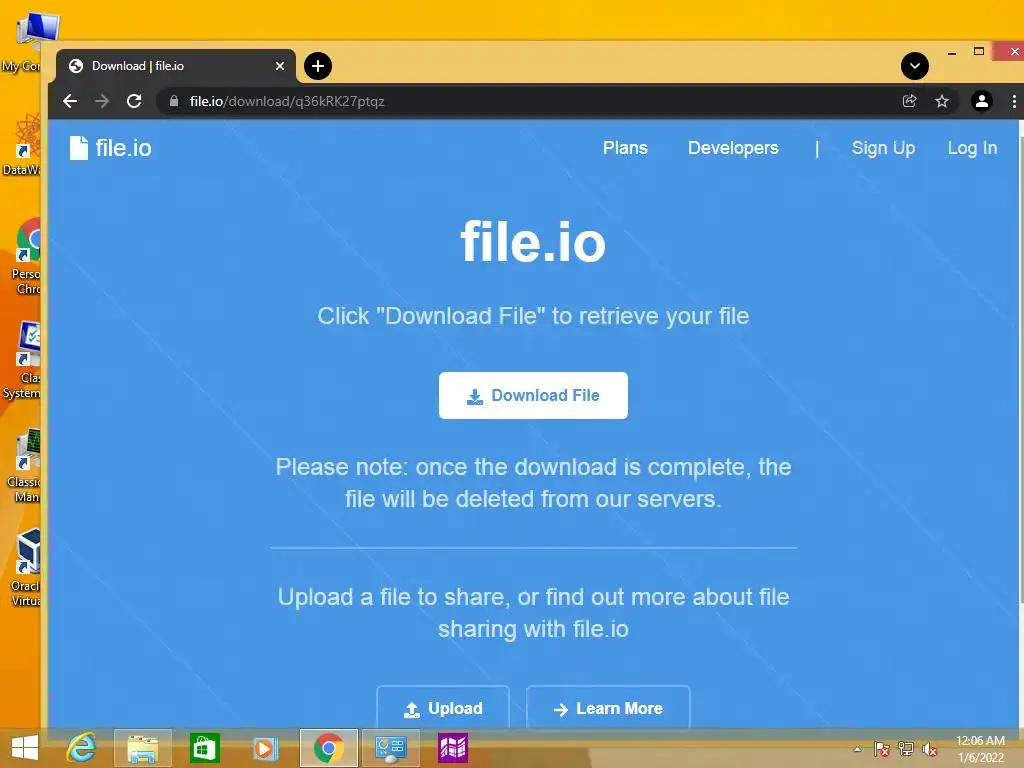Launch Internet Explorer from taskbar
Screen dimensions: 1024x768
click(81, 748)
